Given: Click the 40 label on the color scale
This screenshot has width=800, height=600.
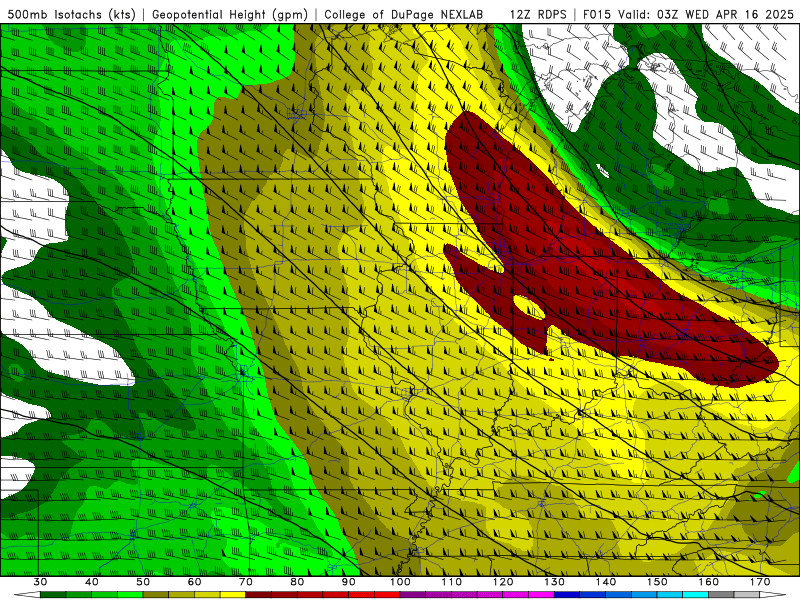Looking at the screenshot, I should 92,582.
